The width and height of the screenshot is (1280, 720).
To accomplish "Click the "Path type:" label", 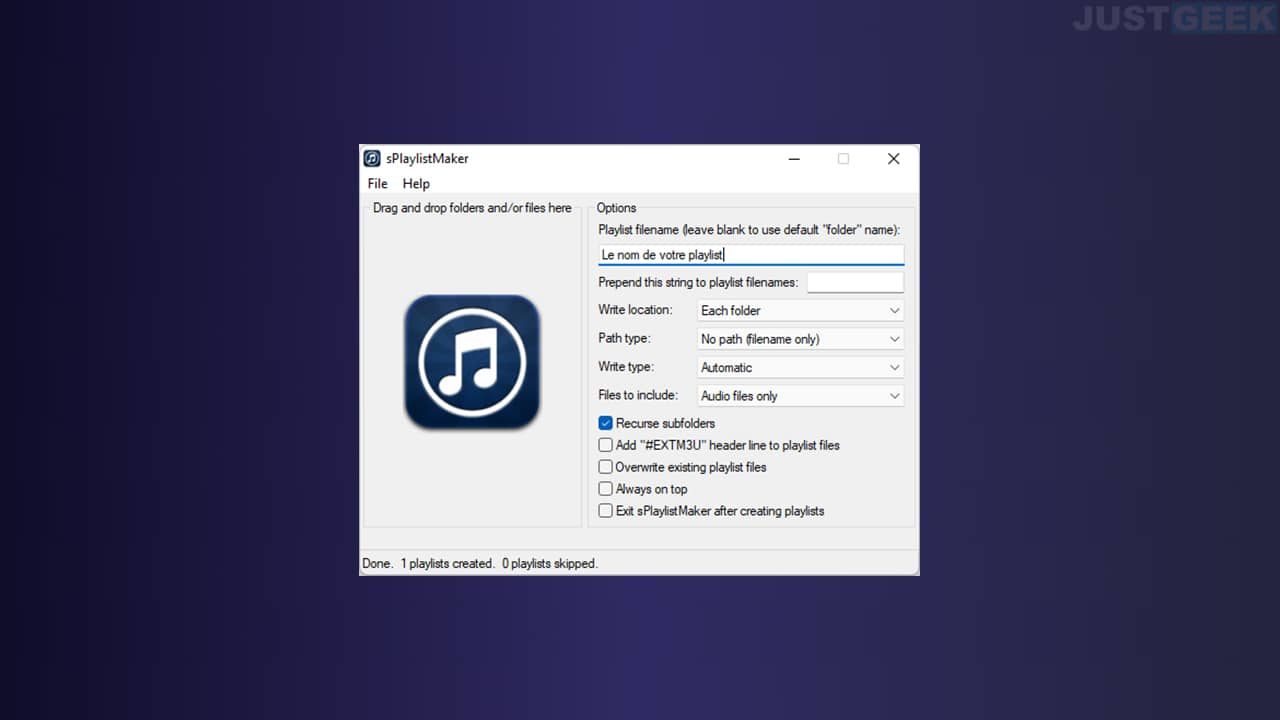I will (x=624, y=338).
